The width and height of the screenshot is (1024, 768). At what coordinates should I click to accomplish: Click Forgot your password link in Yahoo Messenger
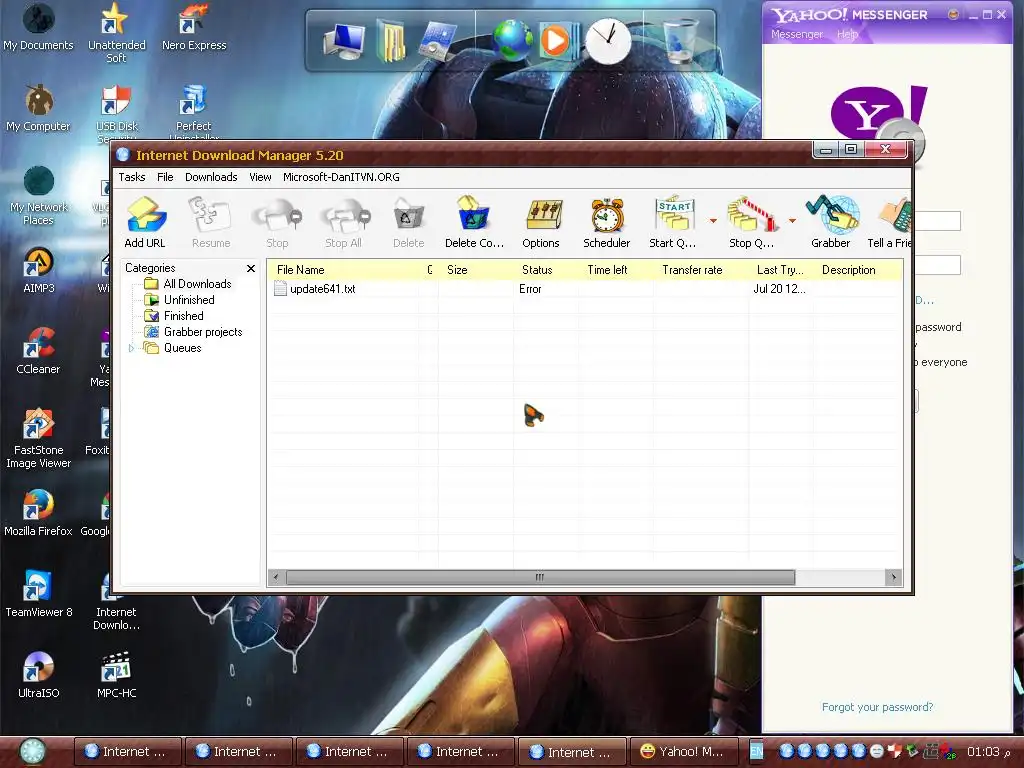877,707
